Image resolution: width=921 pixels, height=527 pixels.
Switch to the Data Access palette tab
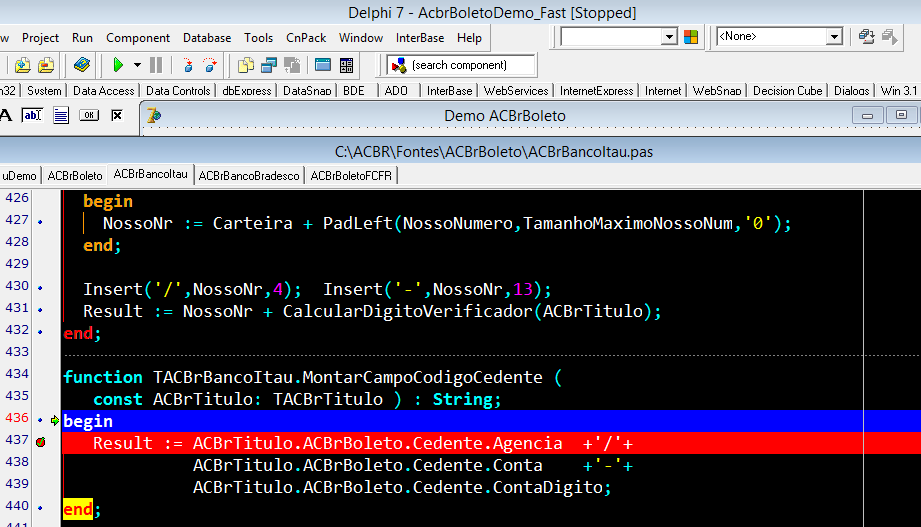(103, 90)
